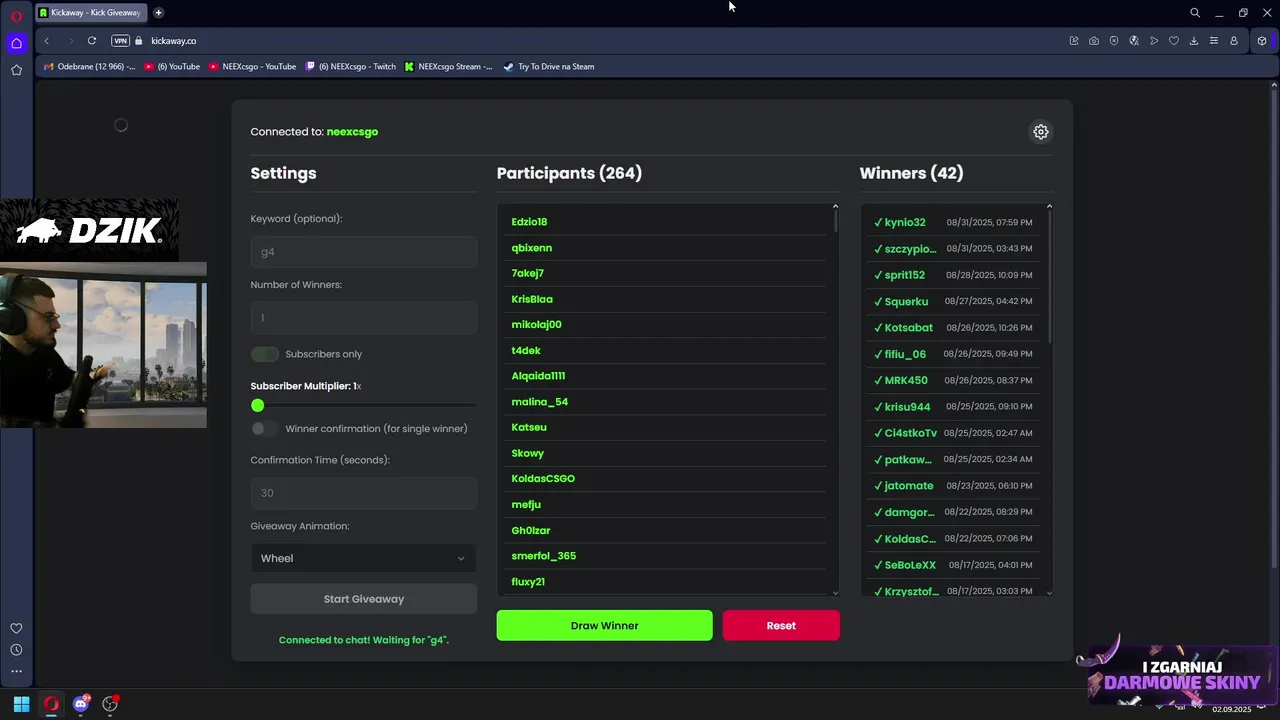1280x720 pixels.
Task: Open the page translate icon
Action: [x=1134, y=41]
